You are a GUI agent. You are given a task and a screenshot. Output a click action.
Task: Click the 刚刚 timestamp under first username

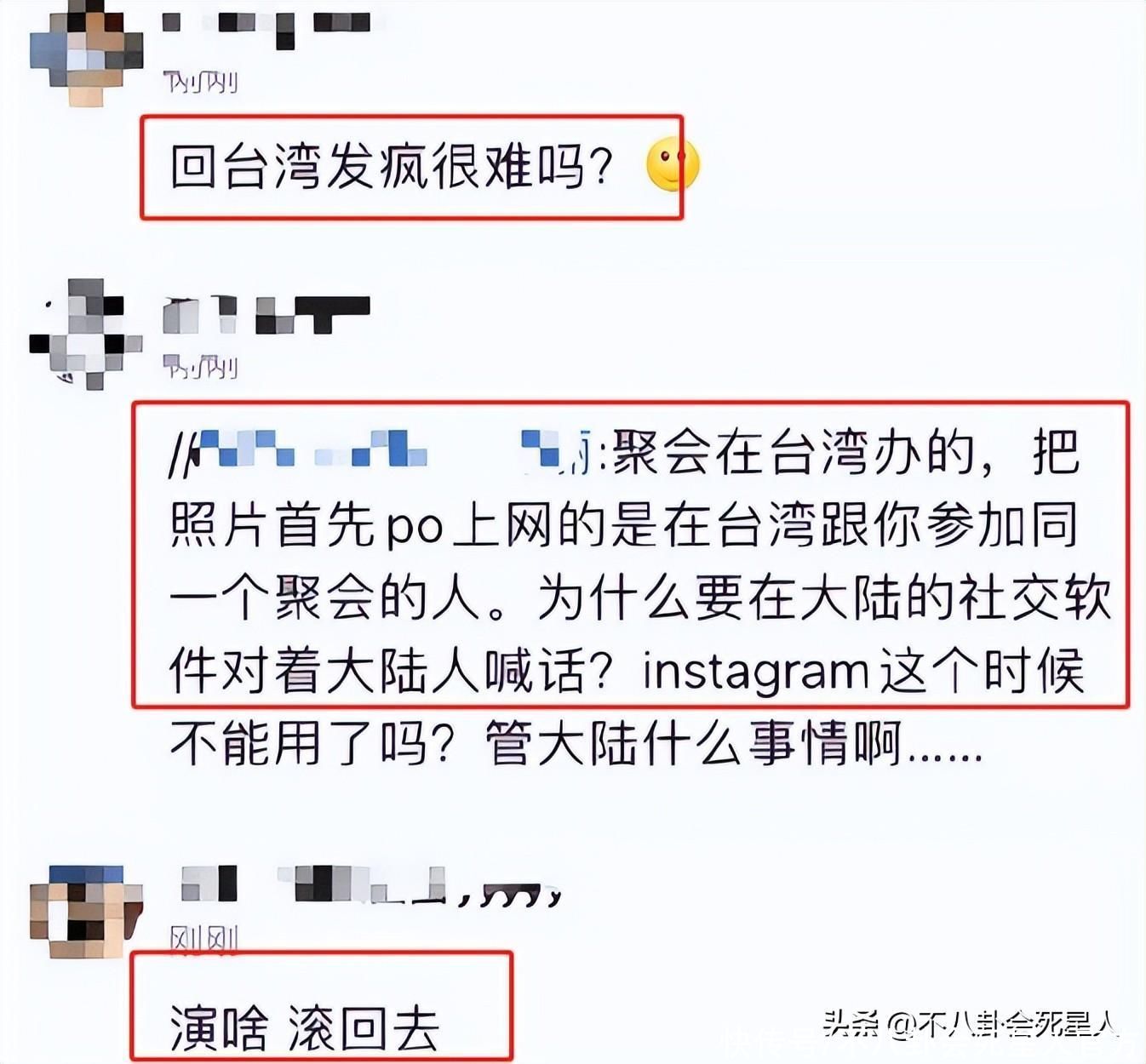click(200, 83)
